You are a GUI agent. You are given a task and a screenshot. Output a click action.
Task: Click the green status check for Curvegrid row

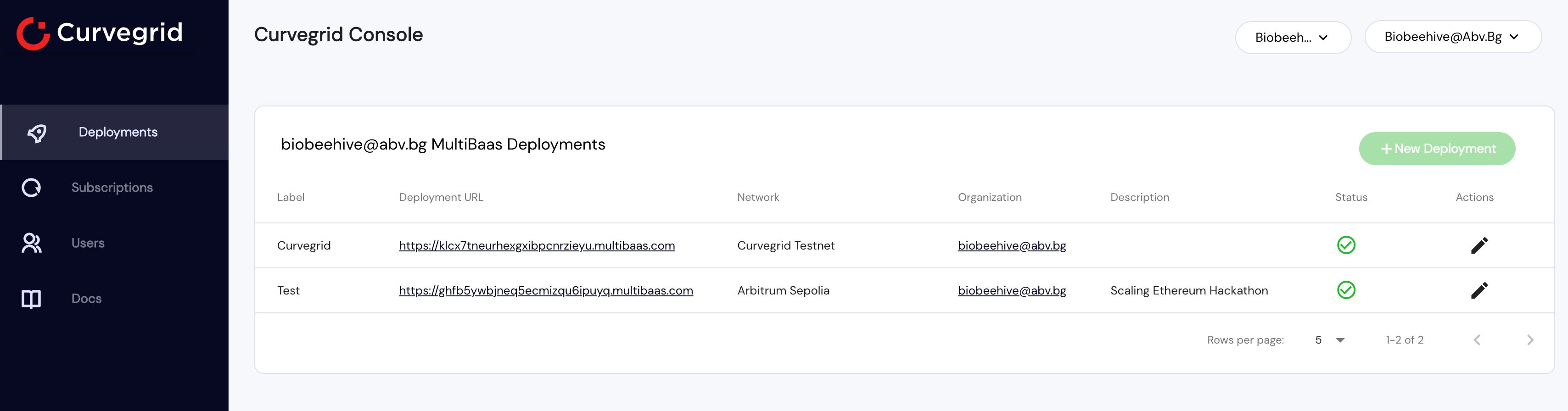[1346, 245]
